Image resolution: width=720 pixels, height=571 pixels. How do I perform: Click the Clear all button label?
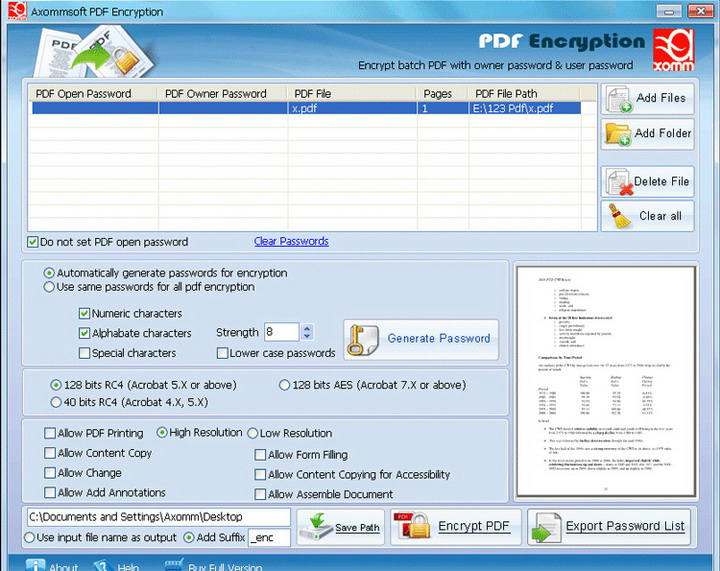[x=660, y=216]
